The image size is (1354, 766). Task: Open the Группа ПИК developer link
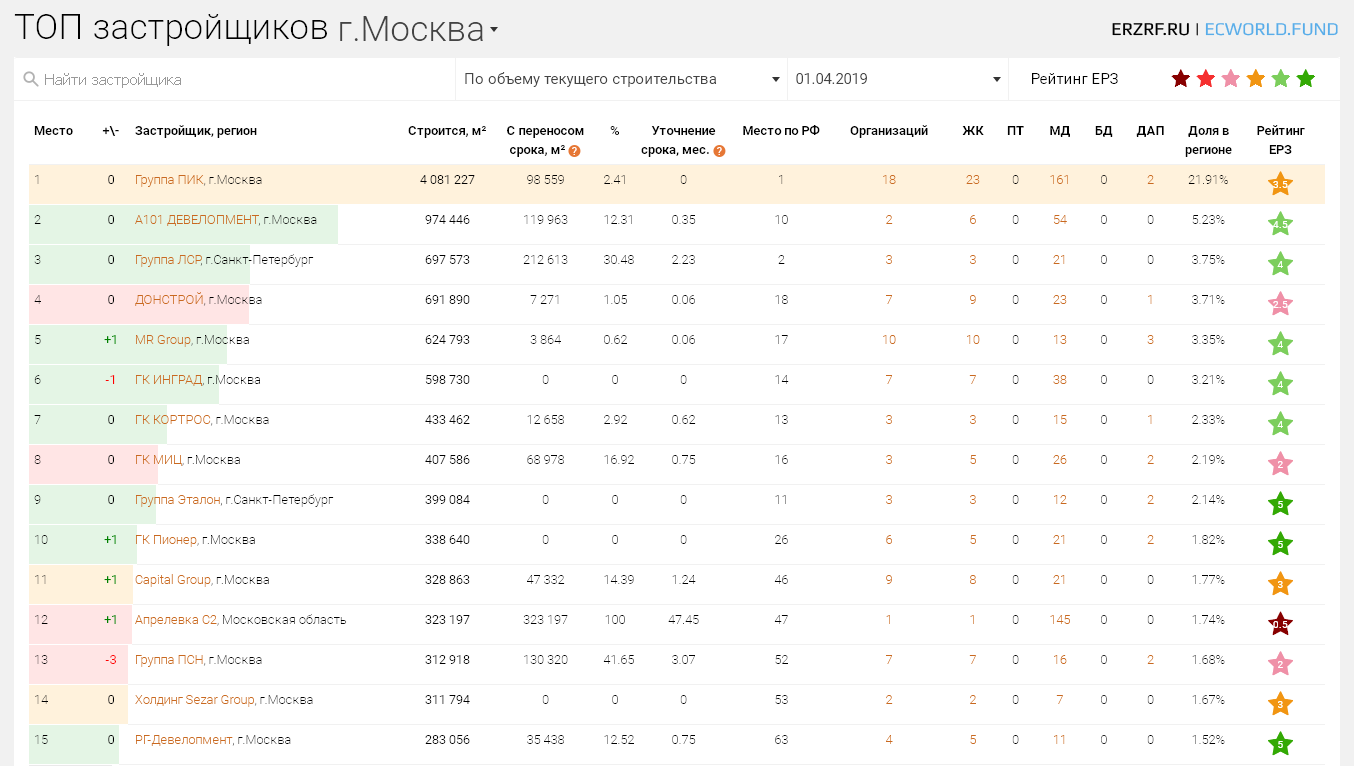click(169, 180)
